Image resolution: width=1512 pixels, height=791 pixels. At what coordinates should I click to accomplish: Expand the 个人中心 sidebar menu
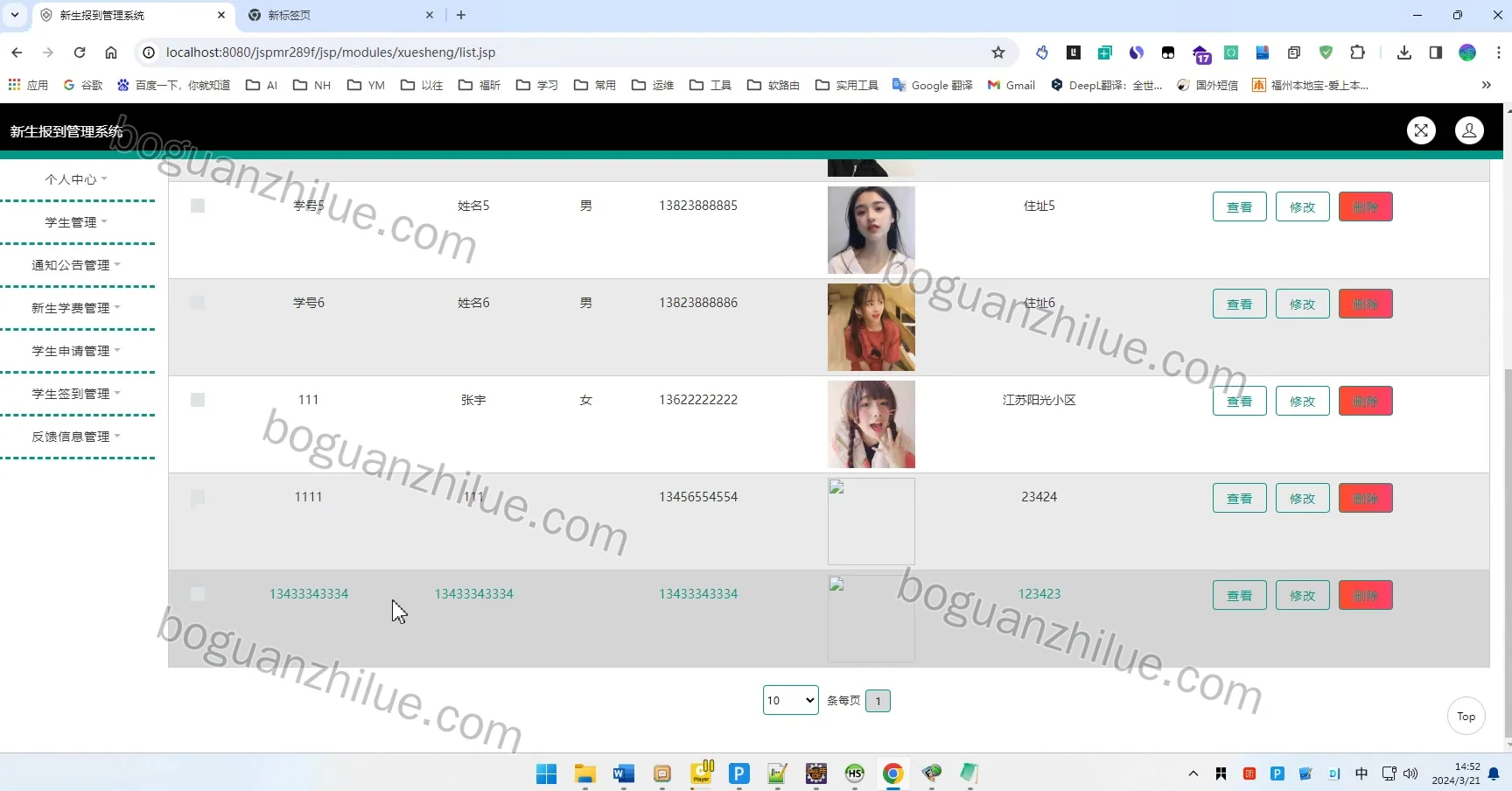coord(76,179)
